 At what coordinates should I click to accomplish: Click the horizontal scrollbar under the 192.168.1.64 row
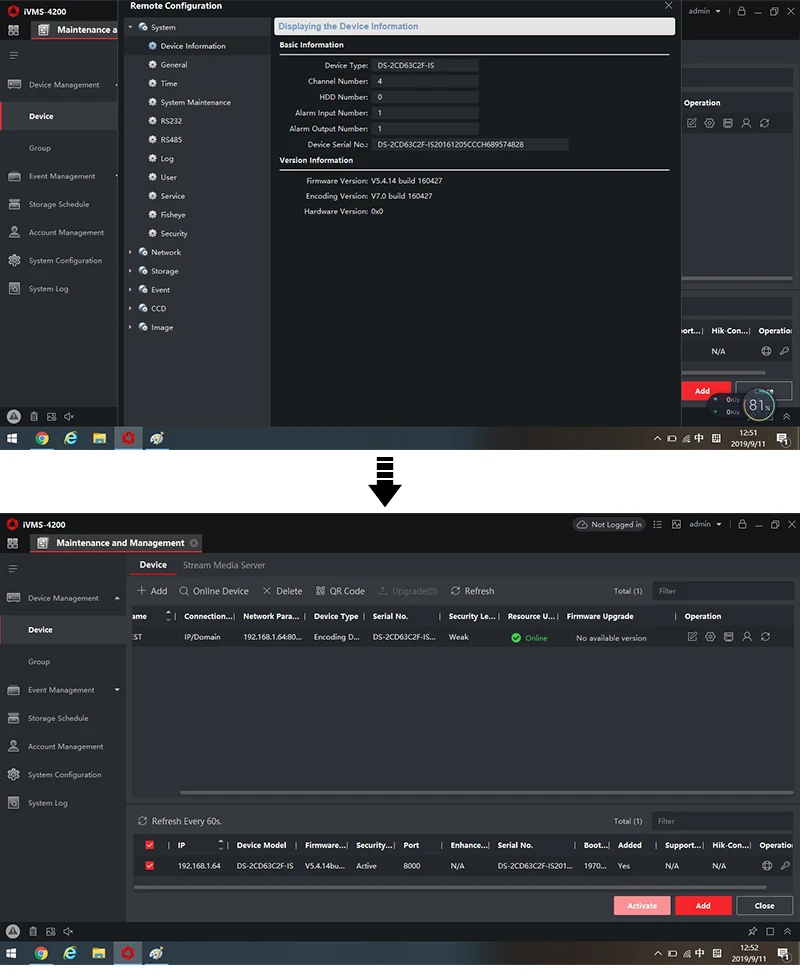pos(450,888)
